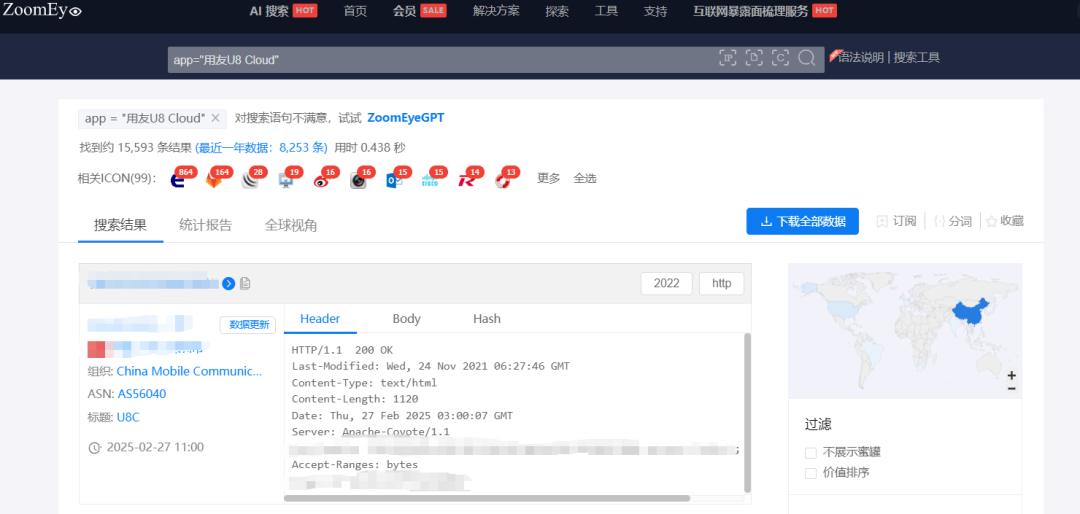The height and width of the screenshot is (514, 1080).
Task: Open the 支持 menu item
Action: (655, 11)
